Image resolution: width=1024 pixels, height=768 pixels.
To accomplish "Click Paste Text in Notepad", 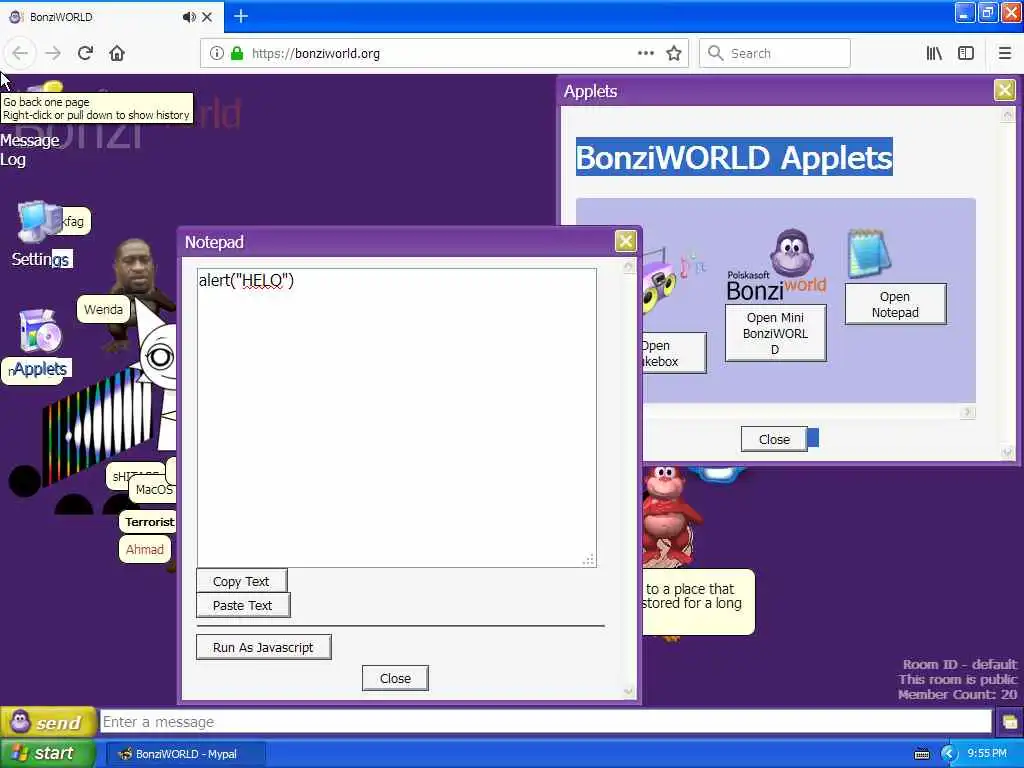I will (x=242, y=605).
